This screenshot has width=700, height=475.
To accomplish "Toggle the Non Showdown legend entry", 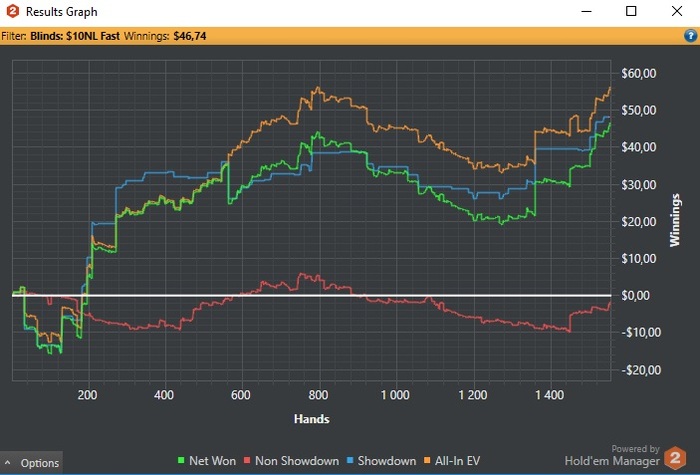I will click(x=291, y=461).
